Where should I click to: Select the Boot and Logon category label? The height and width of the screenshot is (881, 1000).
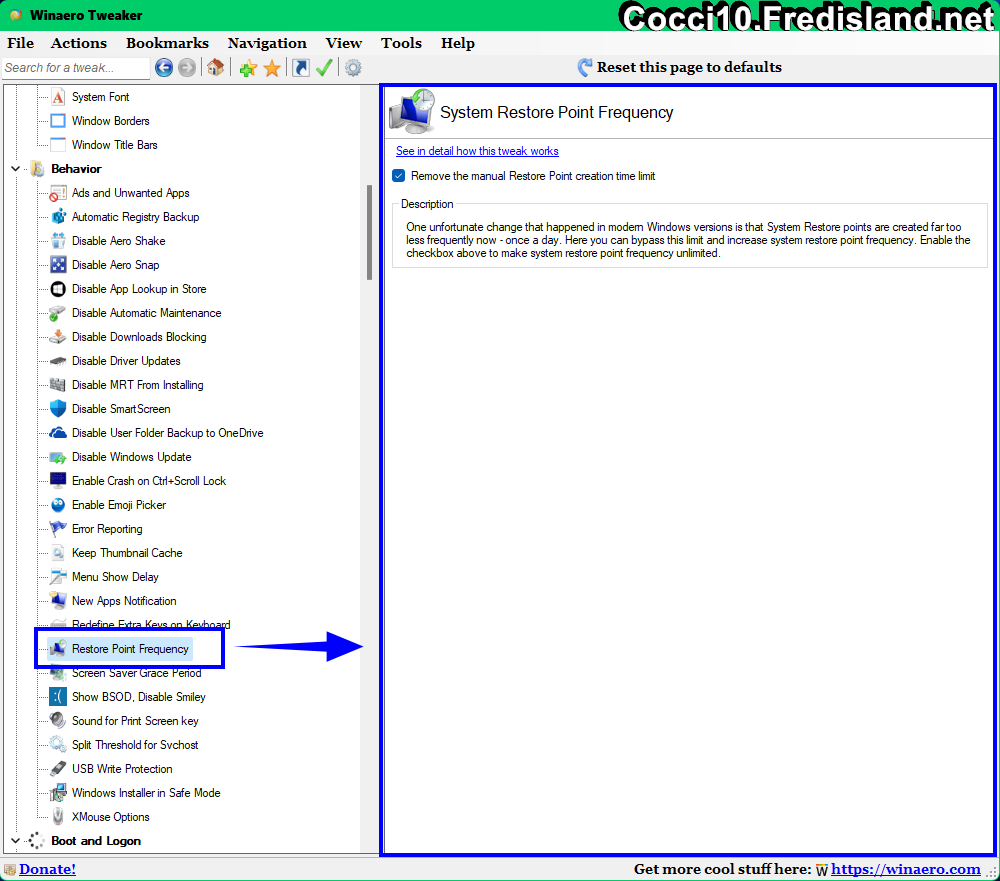point(96,841)
